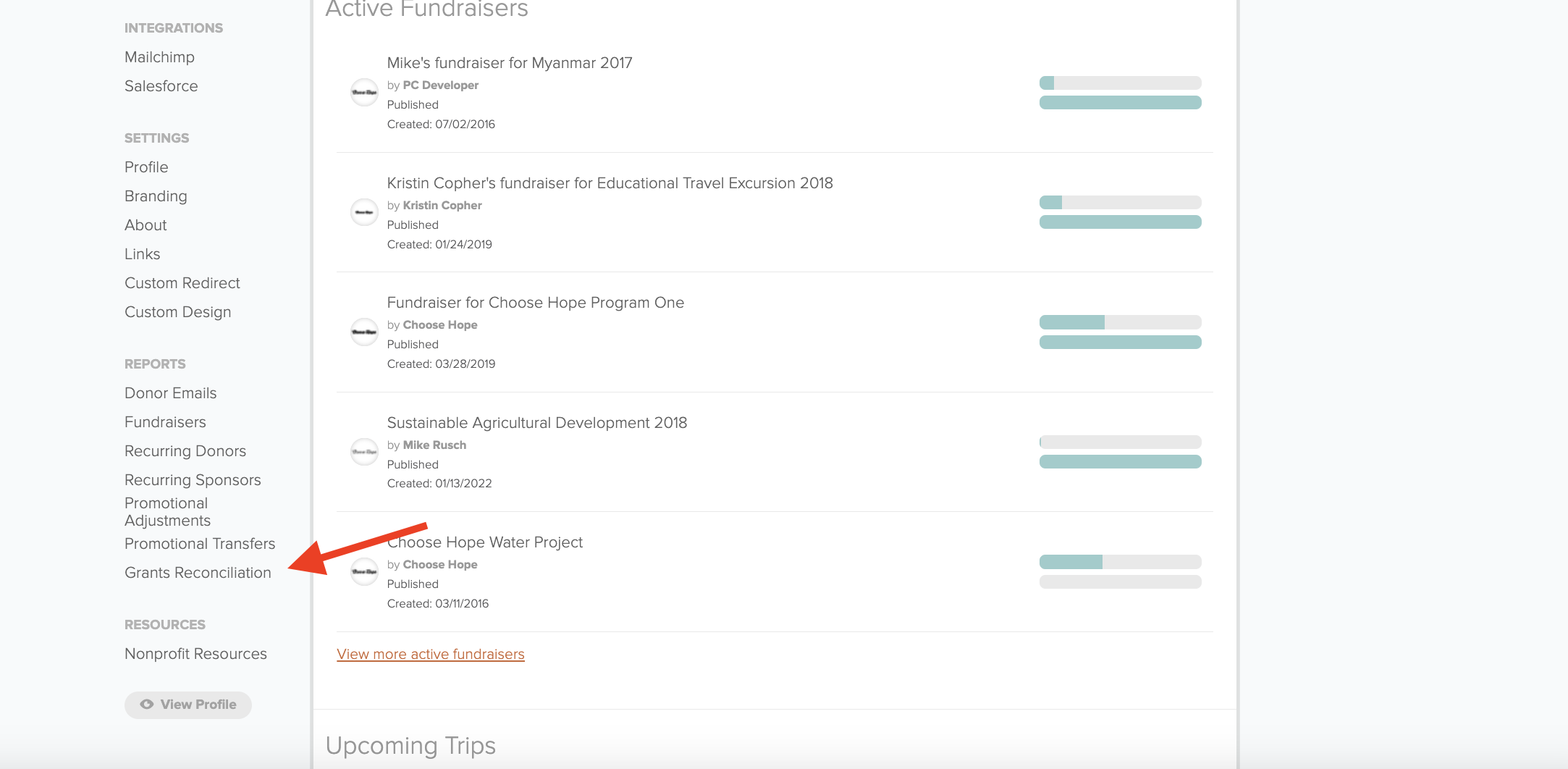The image size is (1568, 769).
Task: Open the Promotional Adjustments report
Action: tap(168, 512)
